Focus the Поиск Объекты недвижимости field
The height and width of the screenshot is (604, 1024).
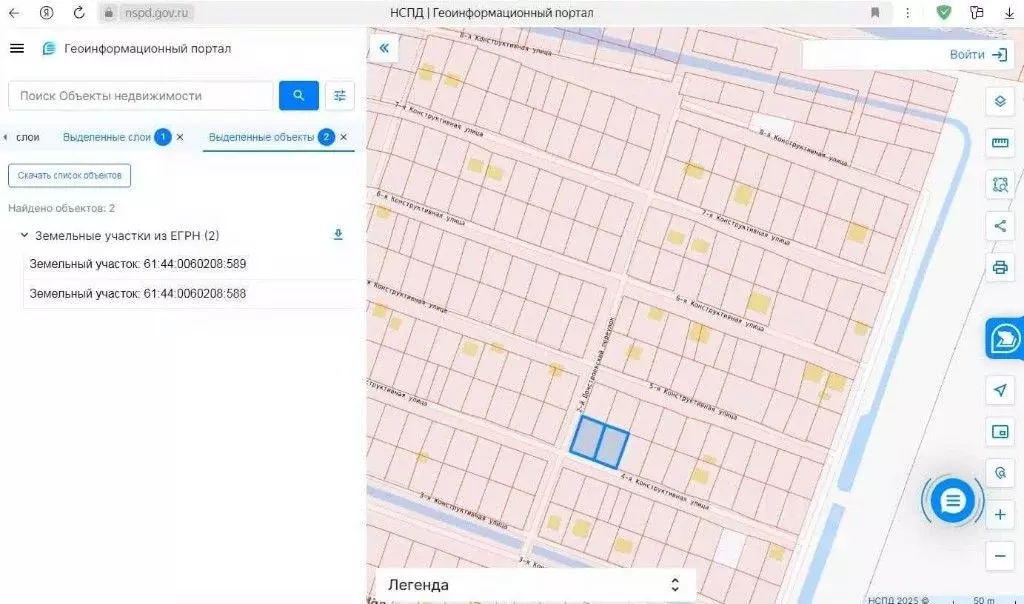click(140, 95)
